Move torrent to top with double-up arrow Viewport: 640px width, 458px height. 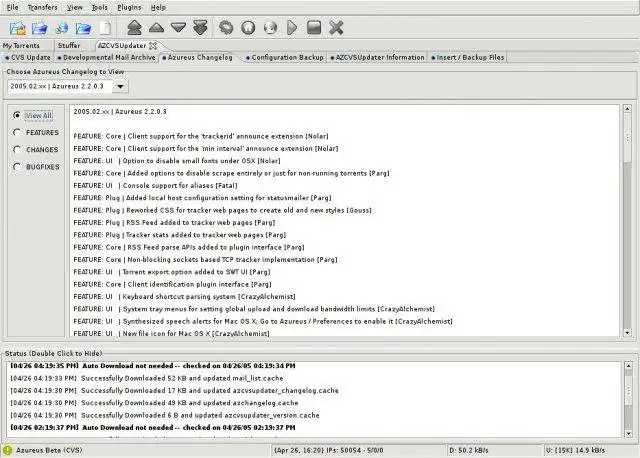[134, 28]
